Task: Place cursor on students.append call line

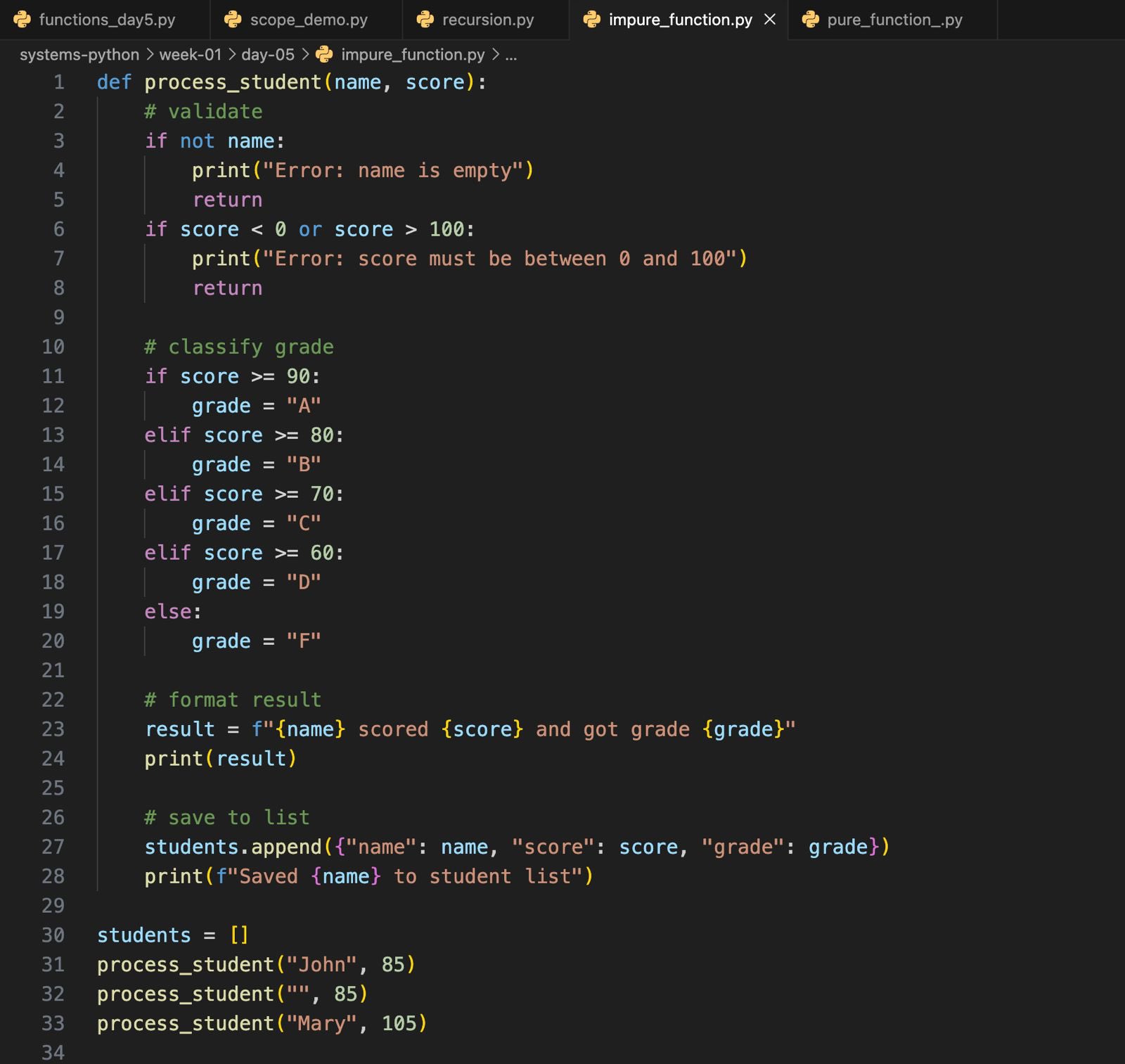Action: pyautogui.click(x=517, y=847)
